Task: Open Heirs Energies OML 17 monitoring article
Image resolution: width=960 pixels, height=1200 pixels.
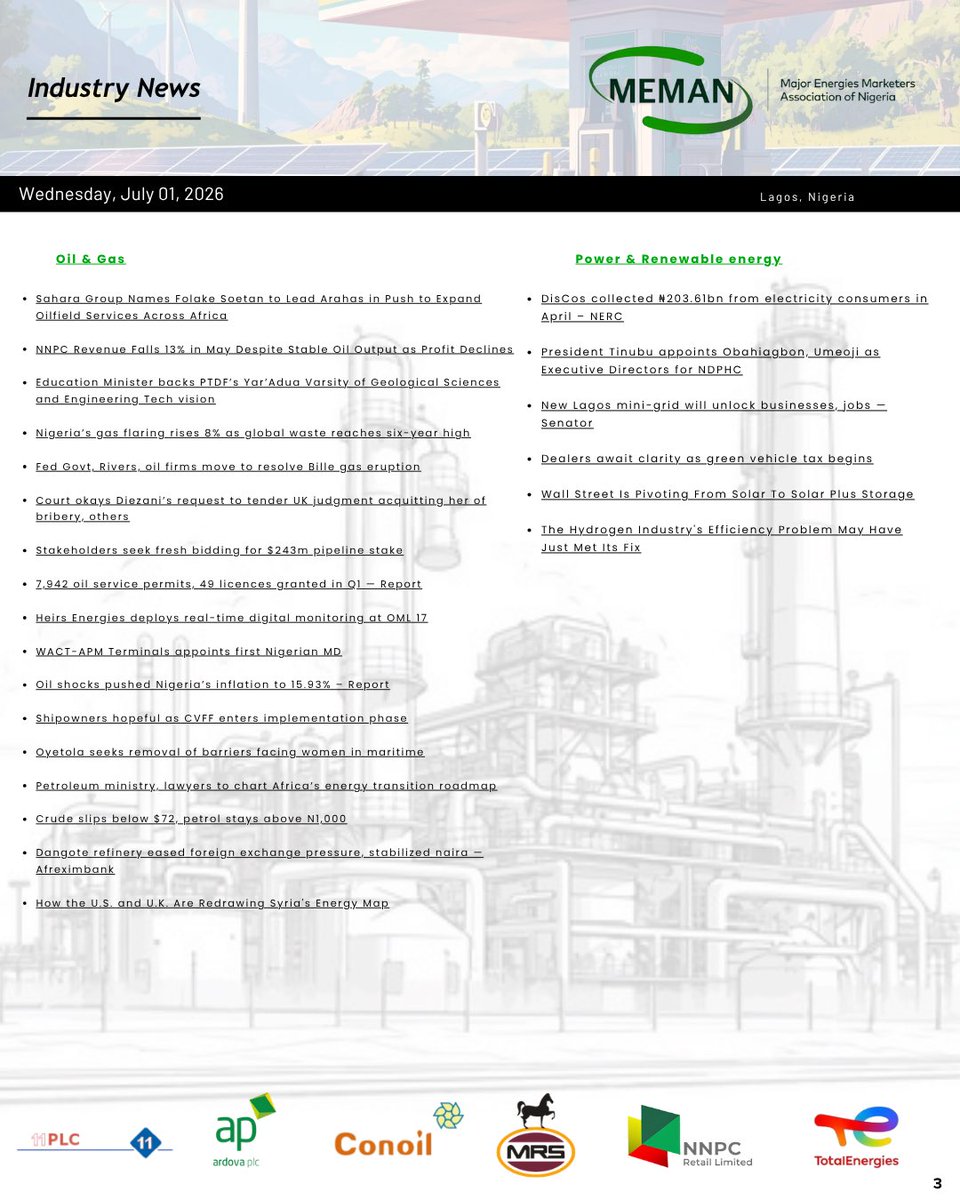Action: [231, 618]
